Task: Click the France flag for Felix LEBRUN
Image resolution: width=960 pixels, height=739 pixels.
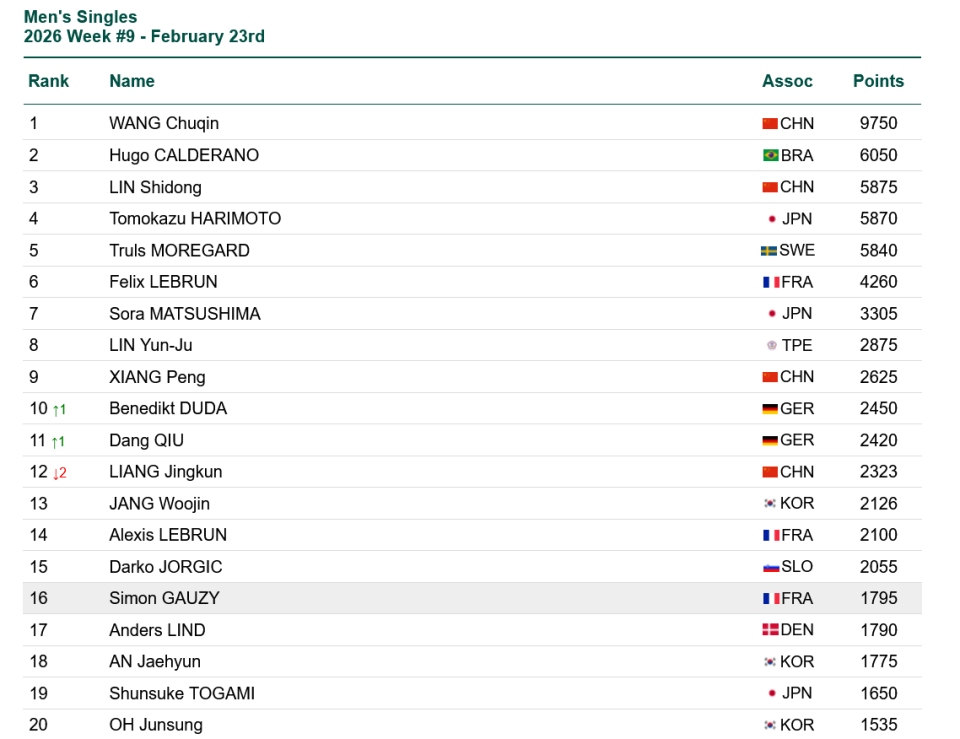Action: click(x=771, y=283)
